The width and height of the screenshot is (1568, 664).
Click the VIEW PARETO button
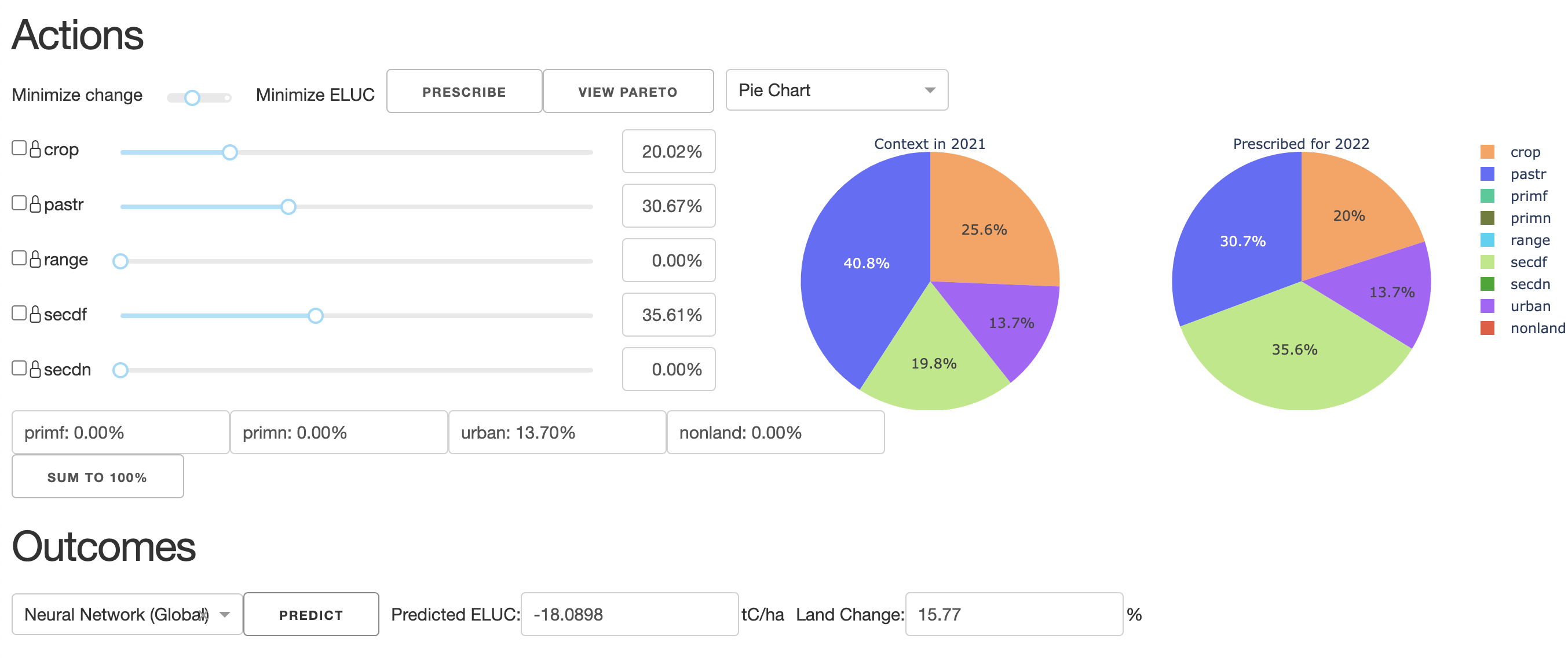[x=627, y=92]
